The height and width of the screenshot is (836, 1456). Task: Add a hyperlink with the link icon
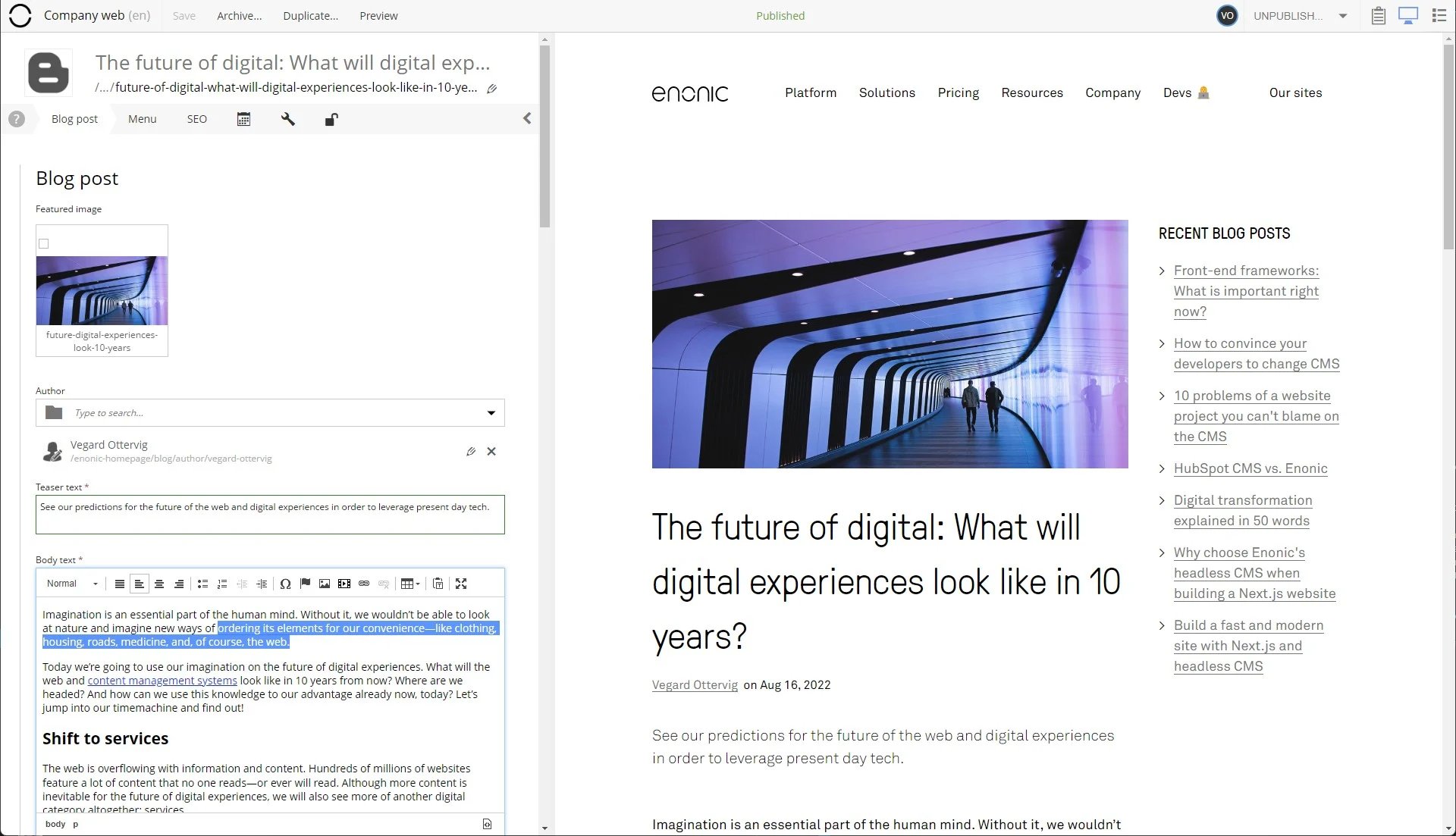click(364, 584)
